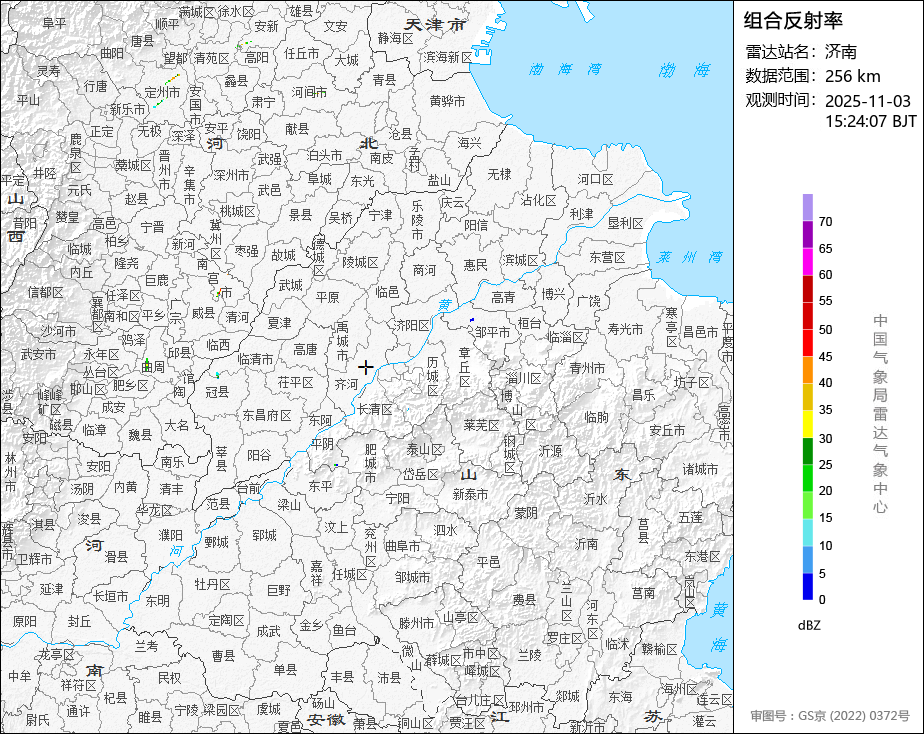924x734 pixels.
Task: Click the black cross radar station marker
Action: pos(365,368)
